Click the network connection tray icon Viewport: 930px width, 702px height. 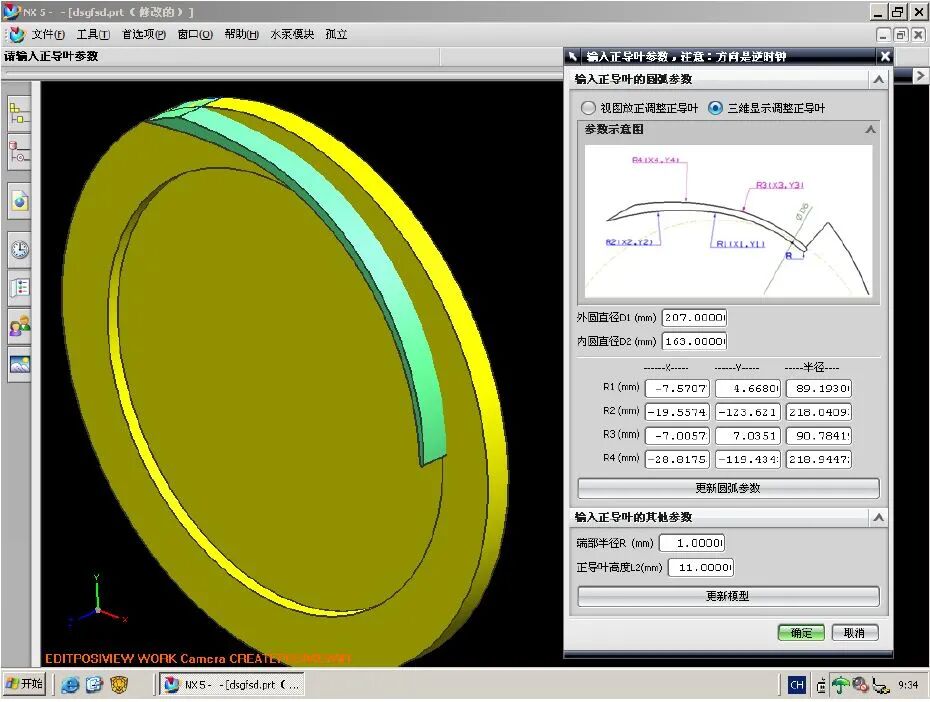(x=881, y=686)
